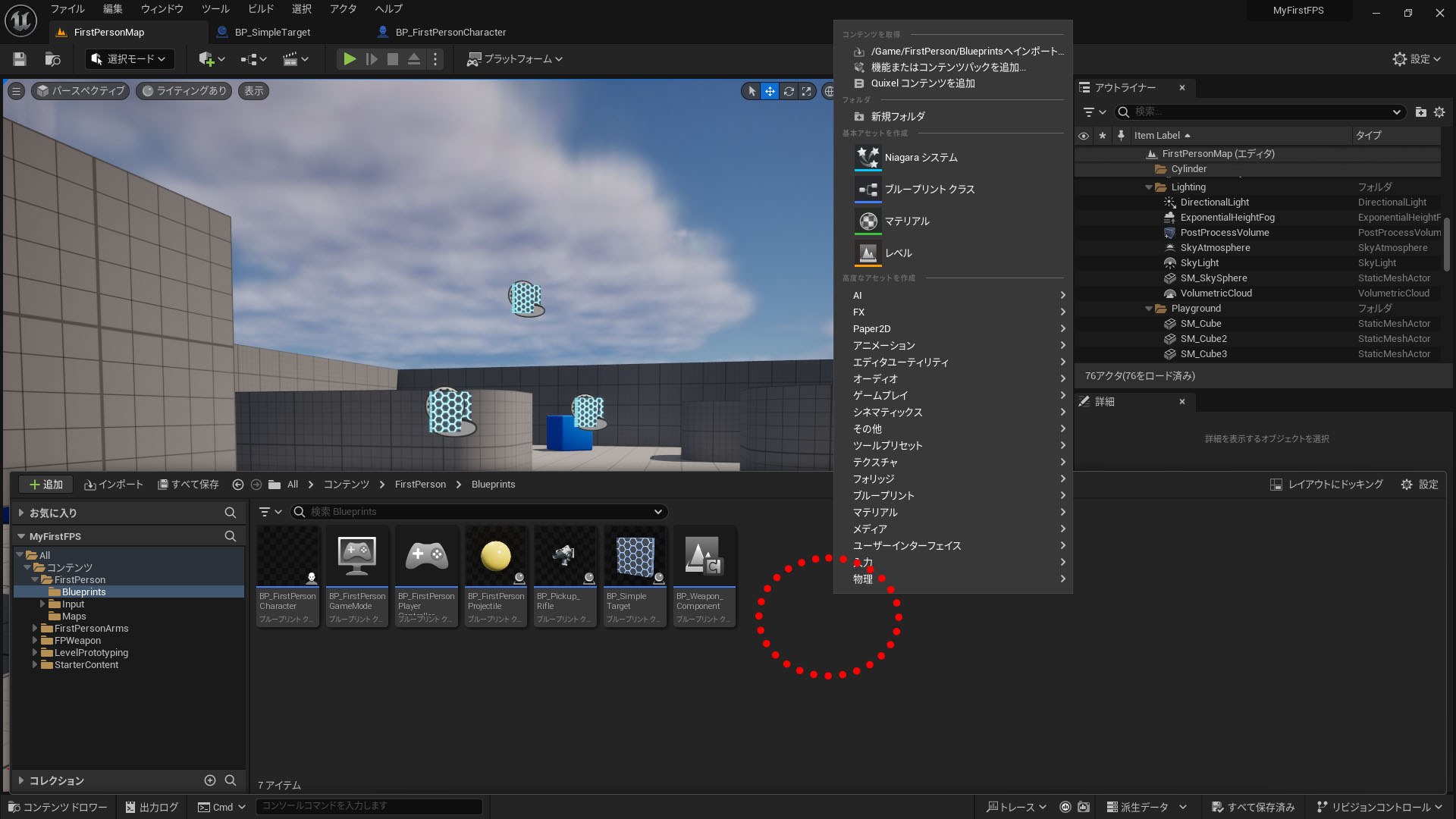Toggle the Perspective viewport mode button

pos(80,91)
